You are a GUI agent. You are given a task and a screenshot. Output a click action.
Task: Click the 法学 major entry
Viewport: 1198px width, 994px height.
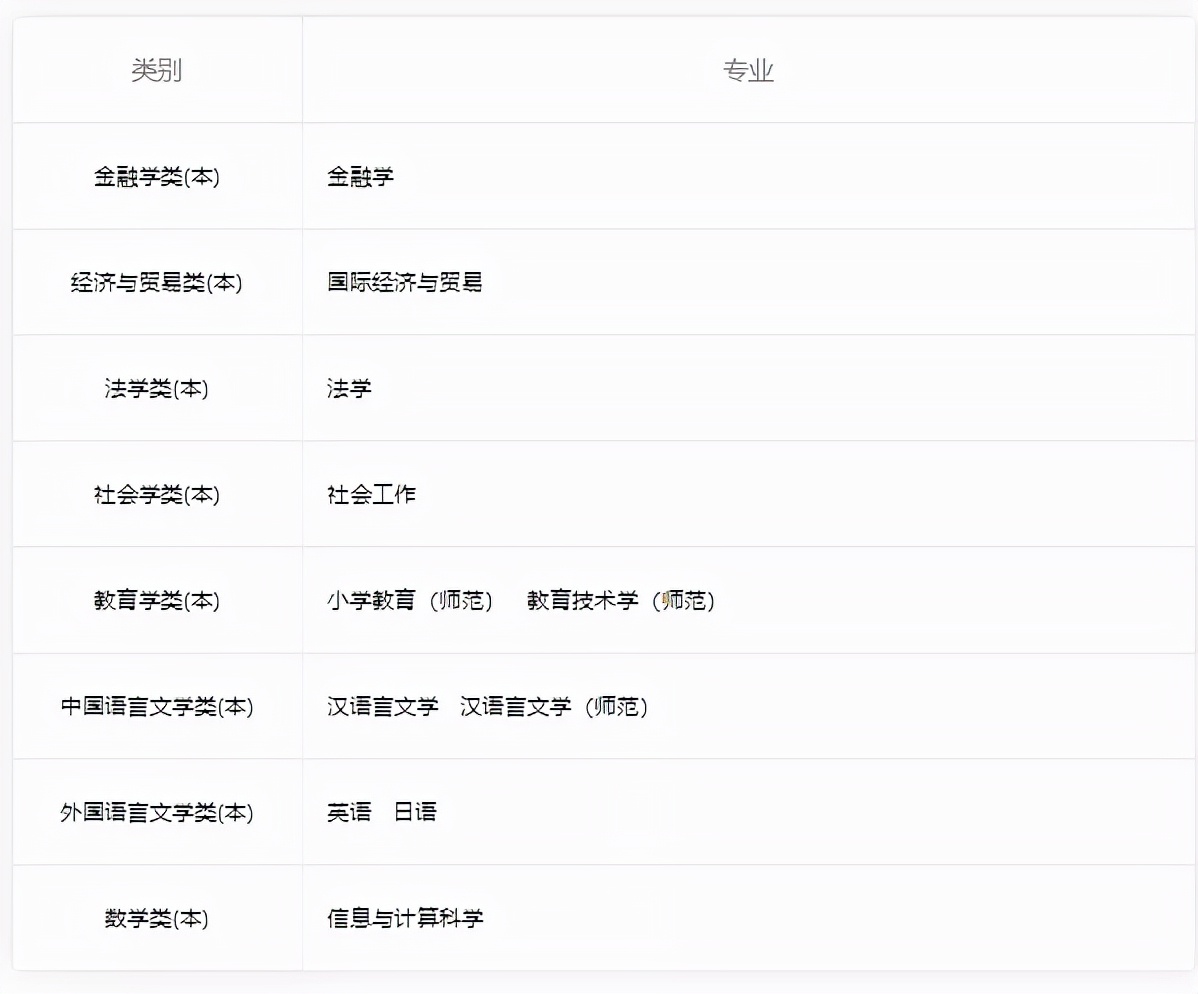point(347,388)
